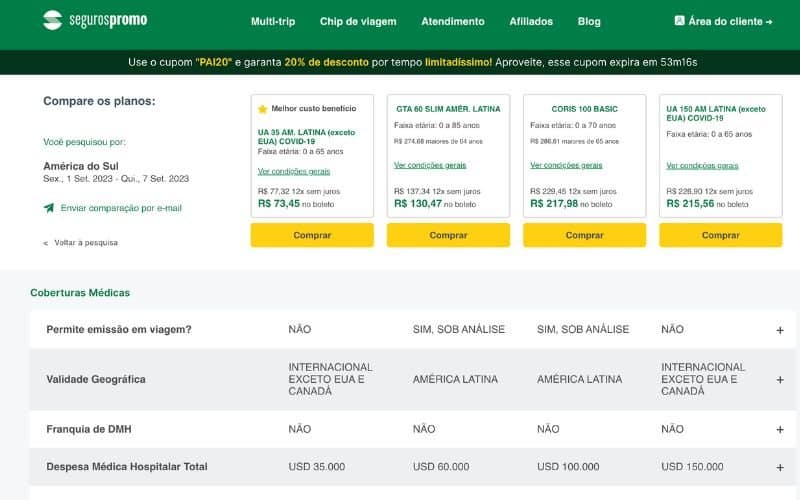The height and width of the screenshot is (500, 800).
Task: Click the R$ 77,32 12x sem juros text
Action: point(299,191)
